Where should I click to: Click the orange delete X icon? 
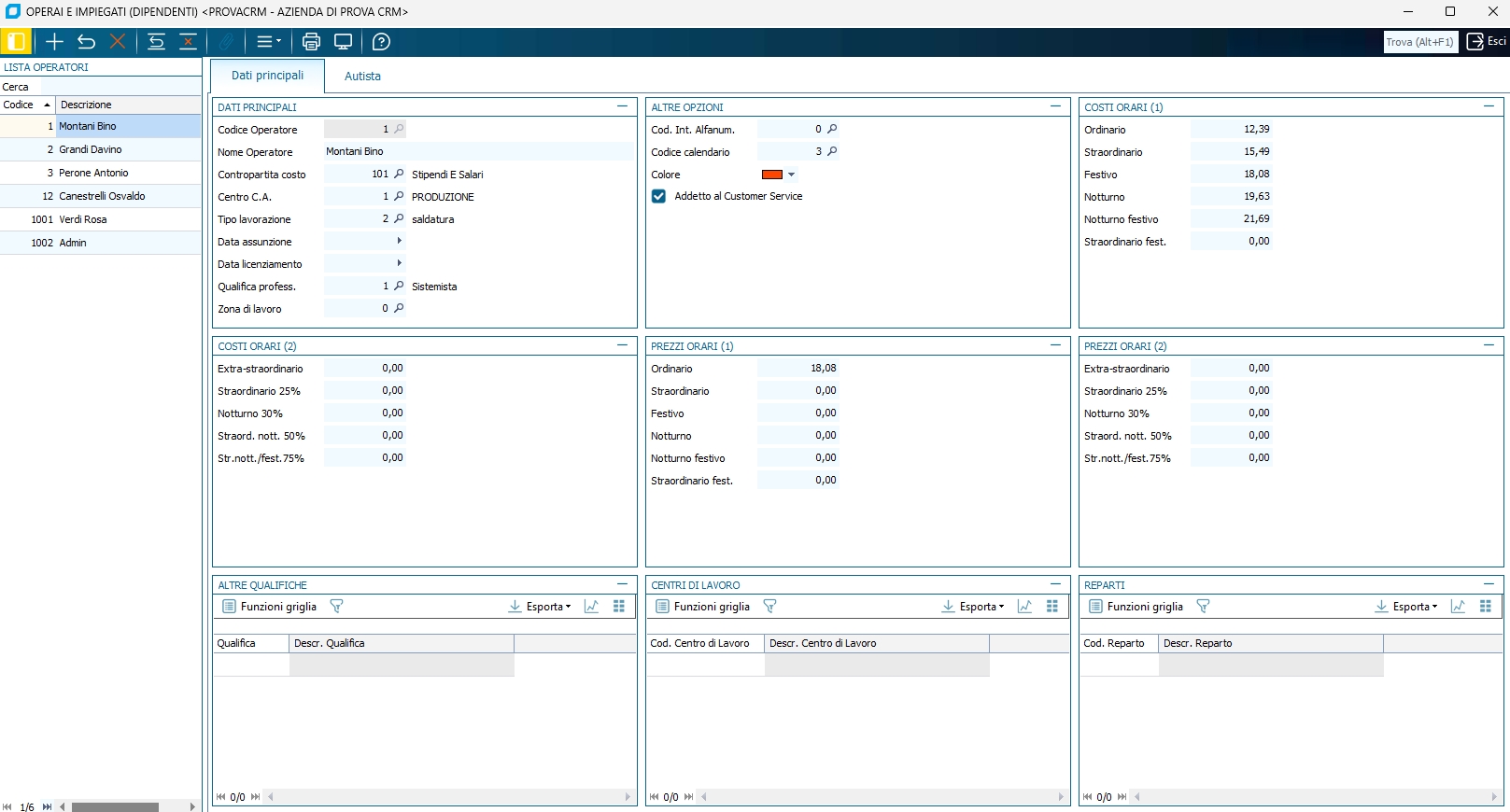pyautogui.click(x=118, y=42)
